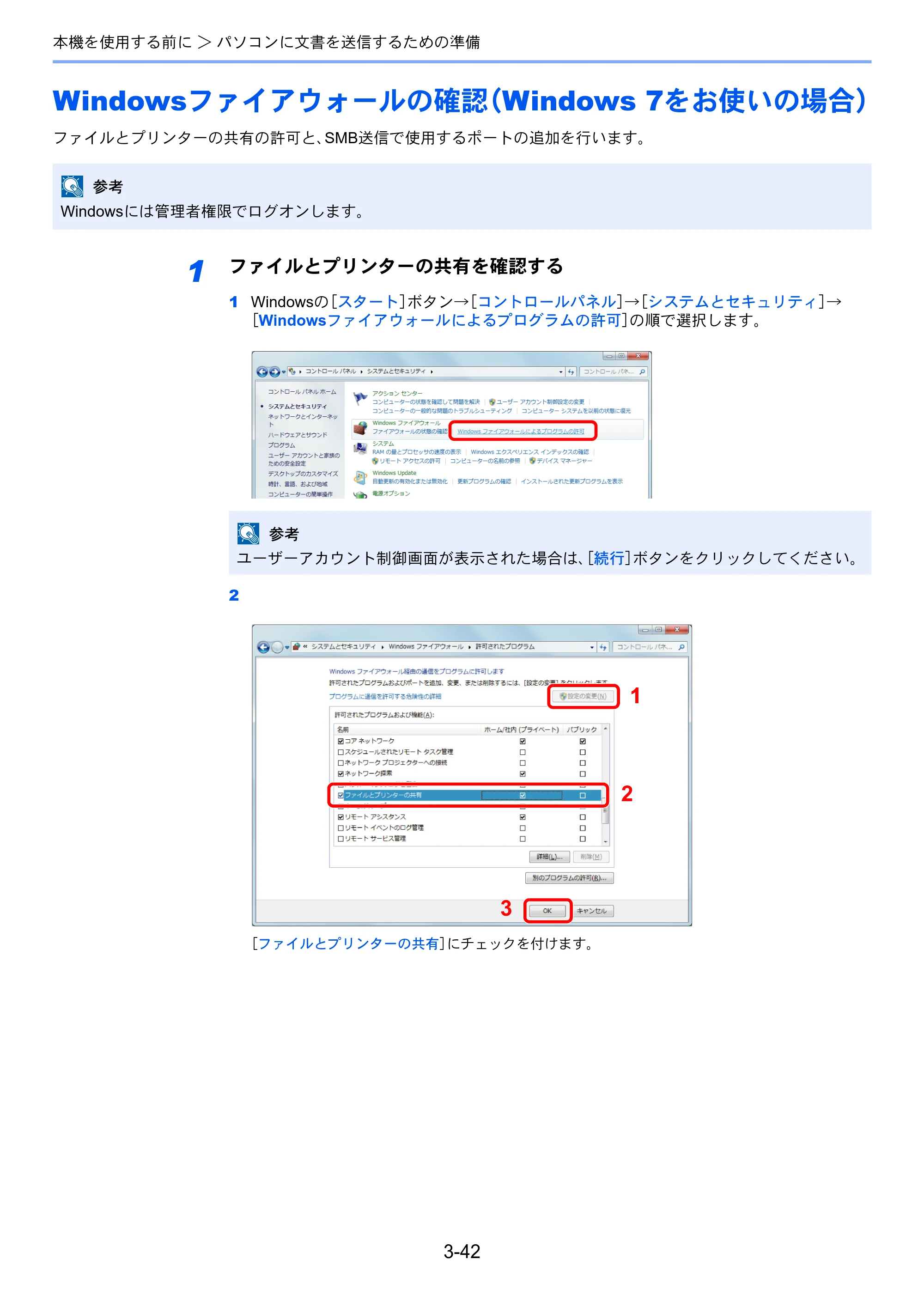This screenshot has width=924, height=1308.
Task: Click コントロール パネル ホーム in the sidebar
Action: [x=302, y=392]
